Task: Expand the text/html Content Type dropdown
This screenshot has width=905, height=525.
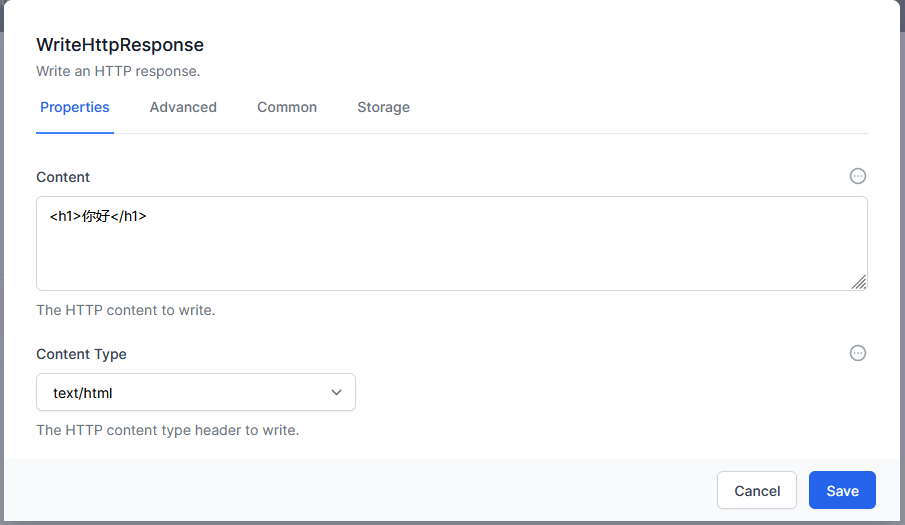Action: (196, 392)
